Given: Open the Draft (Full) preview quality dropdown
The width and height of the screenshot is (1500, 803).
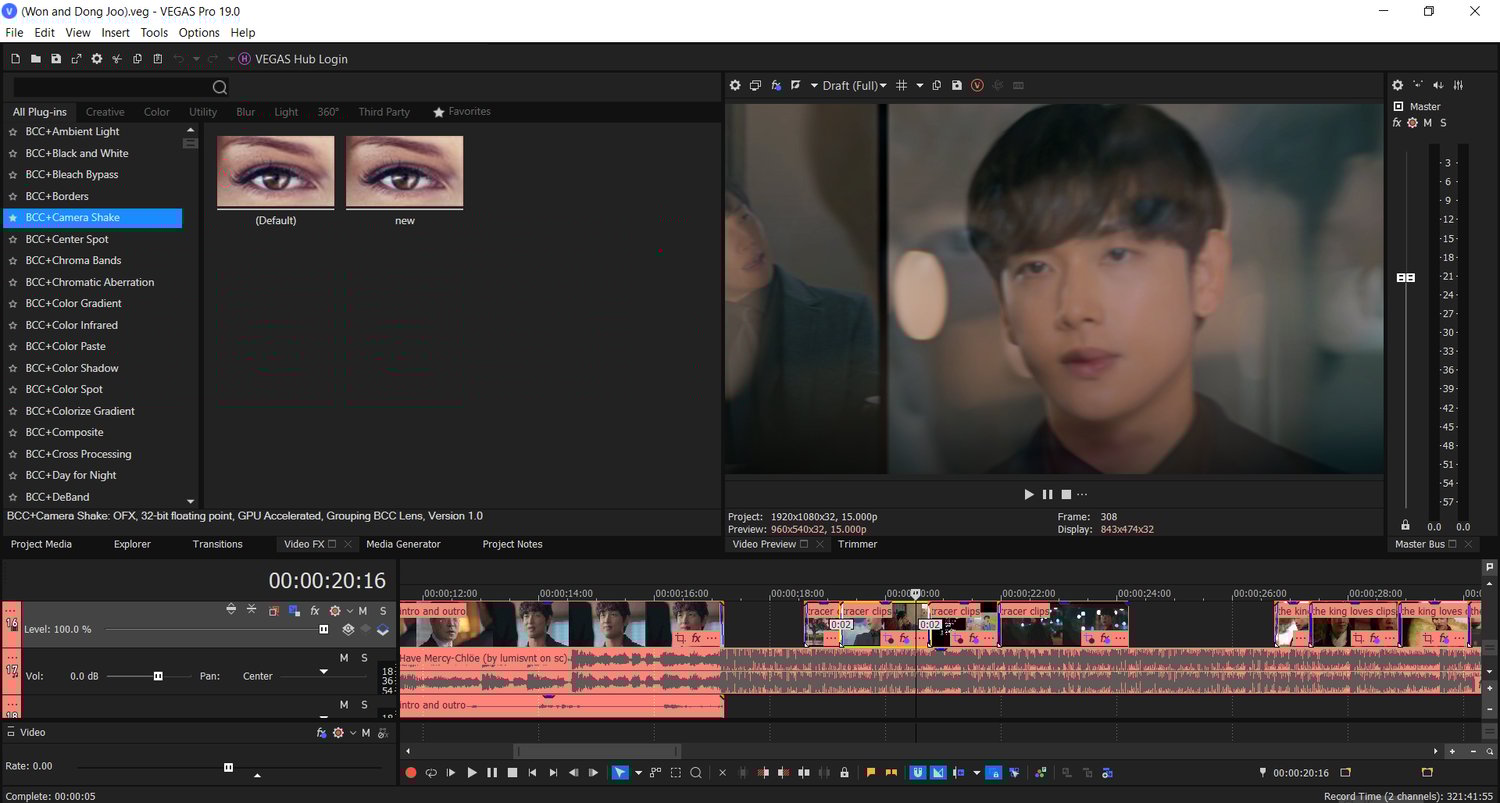Looking at the screenshot, I should [854, 86].
